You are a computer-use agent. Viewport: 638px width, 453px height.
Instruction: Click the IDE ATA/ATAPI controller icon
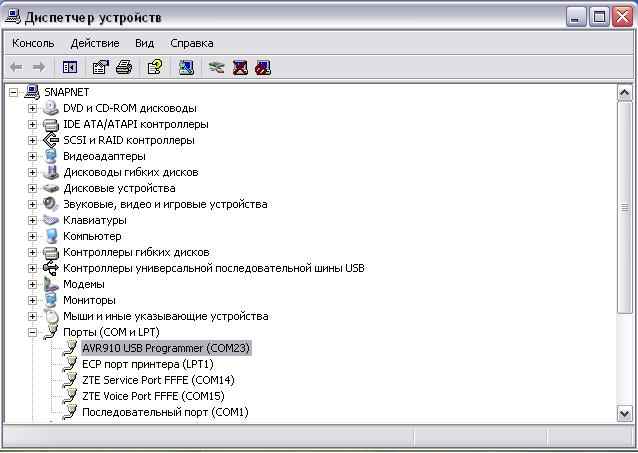50,124
